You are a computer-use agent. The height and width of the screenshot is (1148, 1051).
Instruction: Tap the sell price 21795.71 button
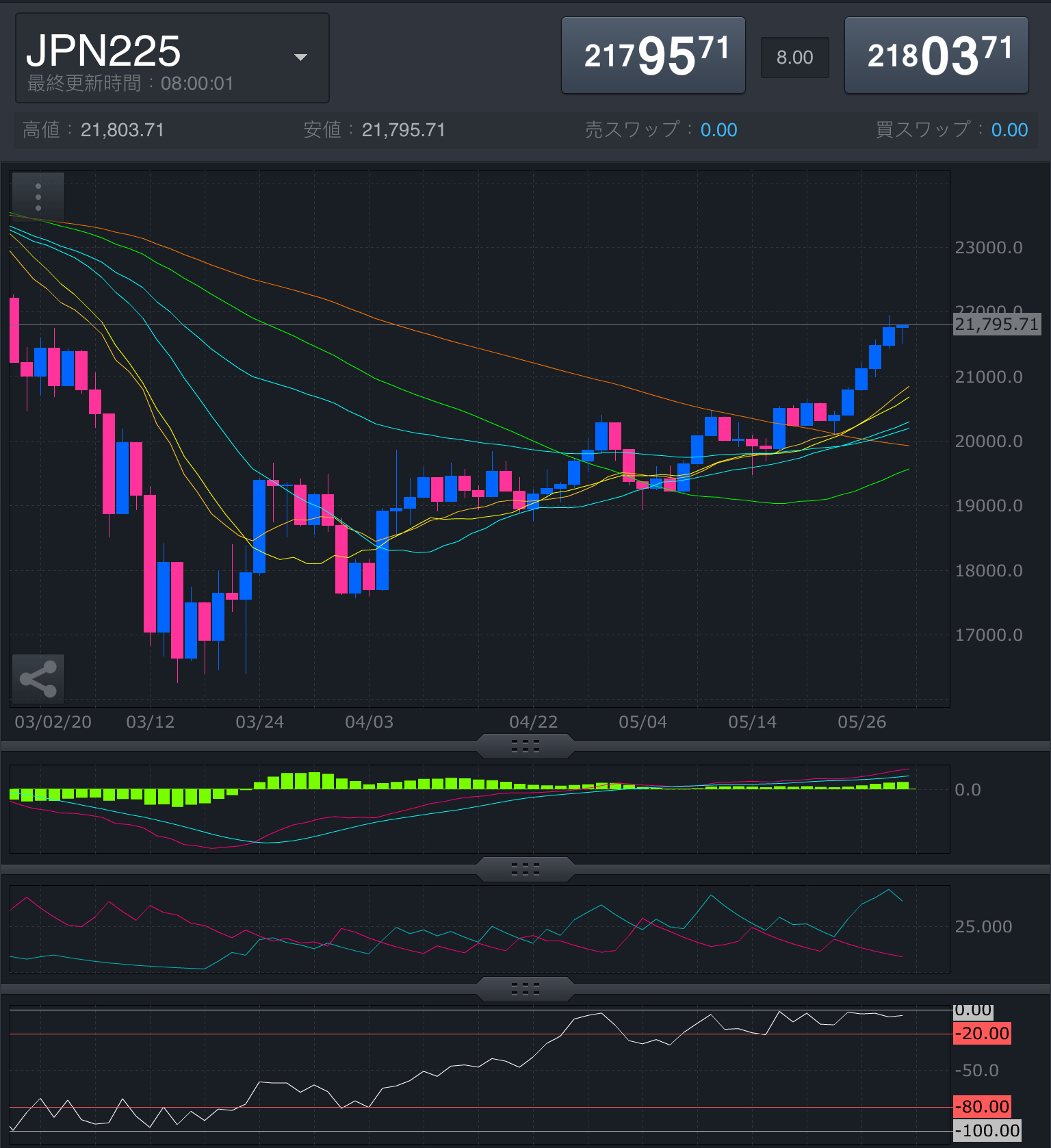[653, 56]
